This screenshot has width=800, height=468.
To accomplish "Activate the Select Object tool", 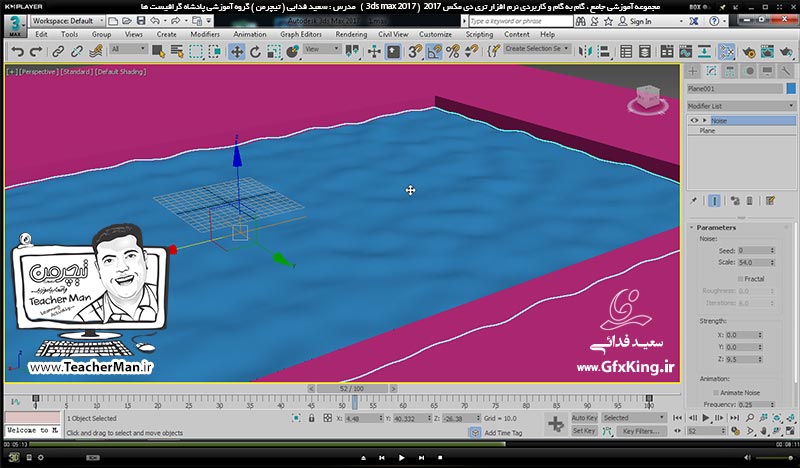I will pos(158,51).
